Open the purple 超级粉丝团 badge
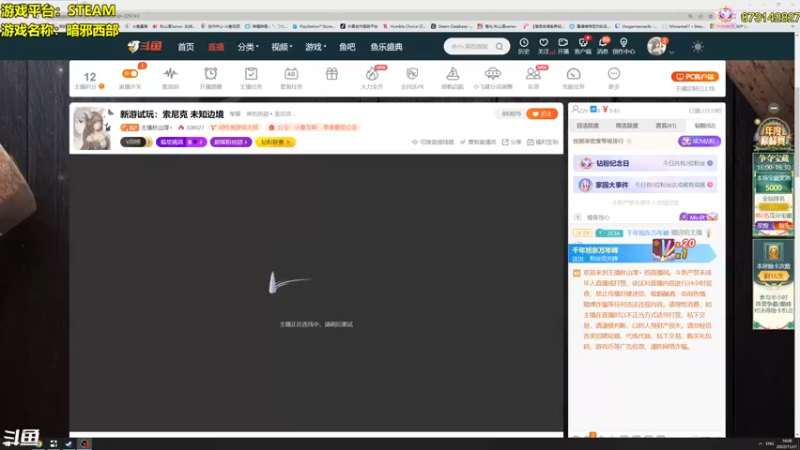This screenshot has height=450, width=800. click(231, 142)
